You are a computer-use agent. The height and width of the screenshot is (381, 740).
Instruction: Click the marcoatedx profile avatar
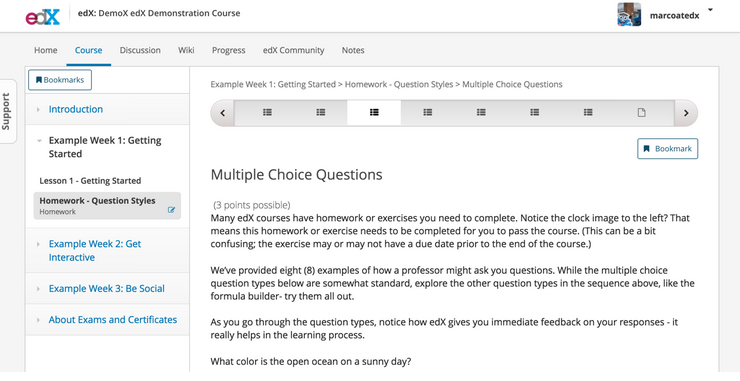(x=629, y=15)
